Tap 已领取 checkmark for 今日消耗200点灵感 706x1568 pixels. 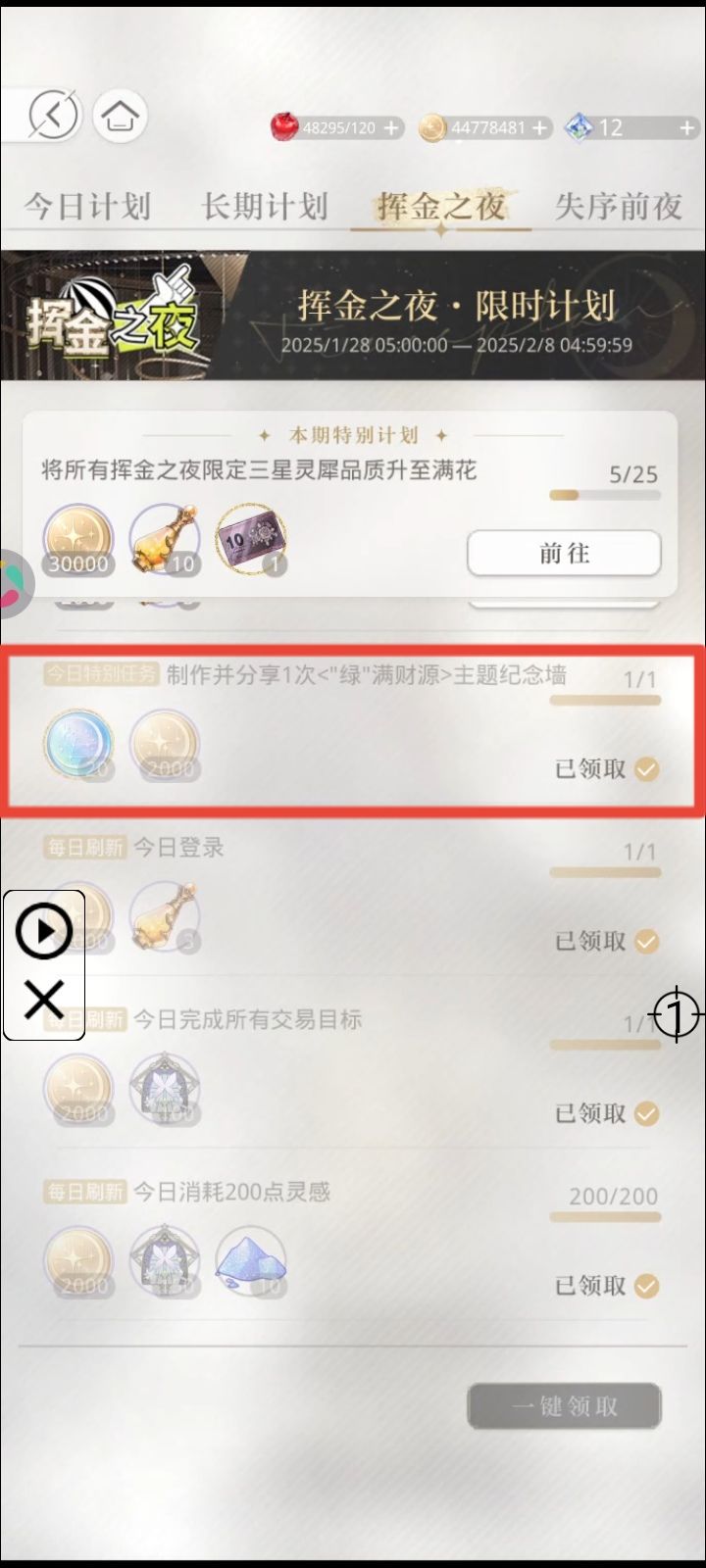click(646, 1286)
